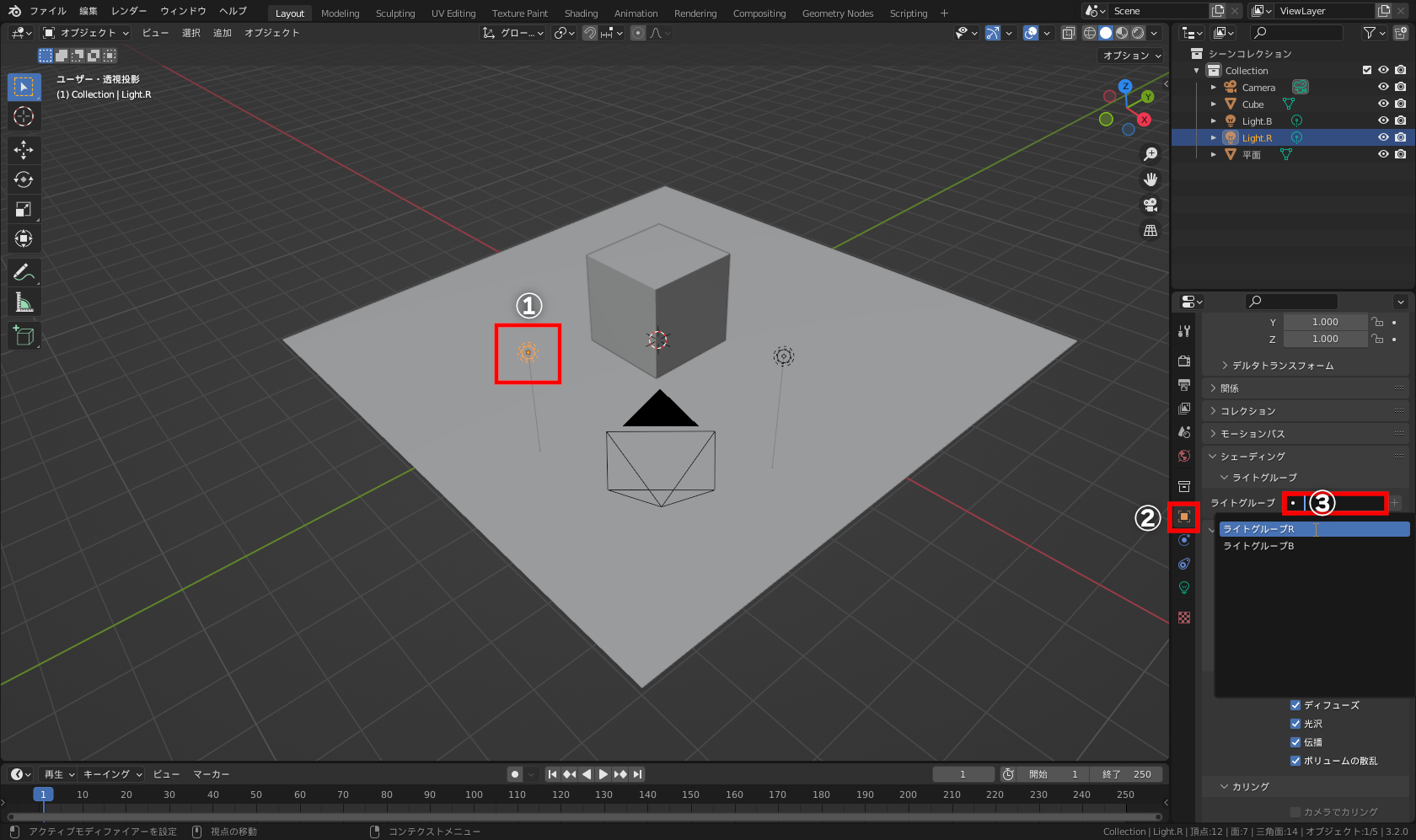
Task: Switch to the Modeling workspace tab
Action: point(340,13)
